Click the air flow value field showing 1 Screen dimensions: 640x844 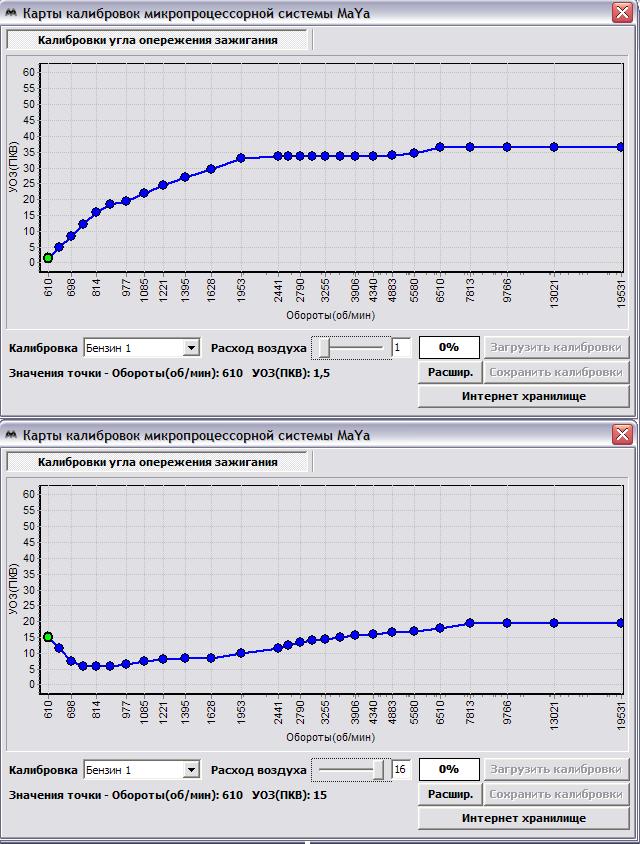(401, 348)
